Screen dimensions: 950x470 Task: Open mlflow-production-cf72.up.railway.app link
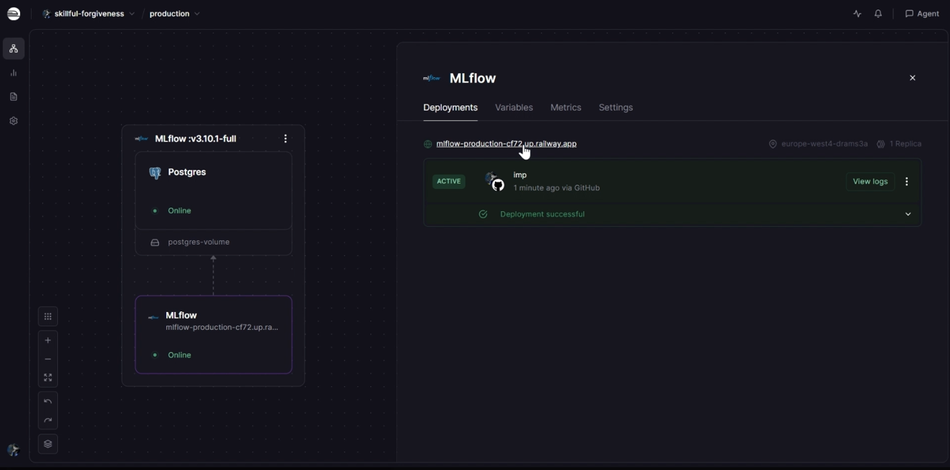click(x=507, y=144)
